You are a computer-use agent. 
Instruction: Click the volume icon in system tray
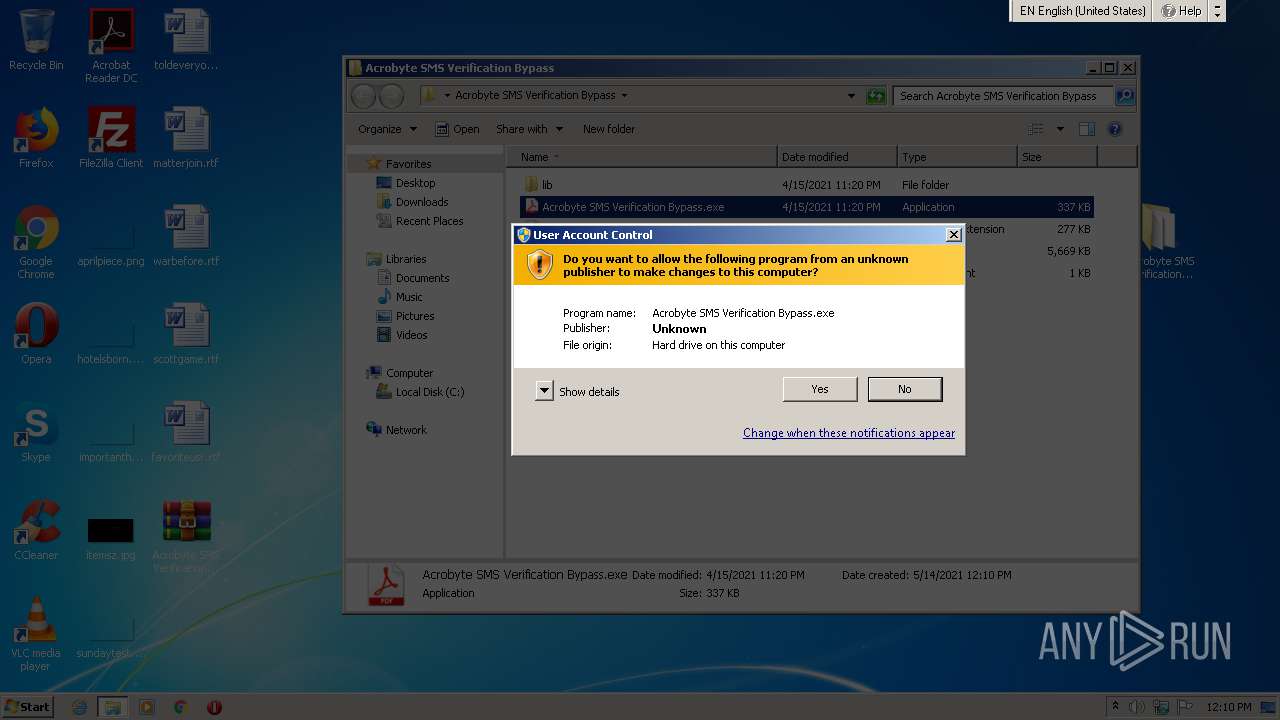(x=1137, y=707)
